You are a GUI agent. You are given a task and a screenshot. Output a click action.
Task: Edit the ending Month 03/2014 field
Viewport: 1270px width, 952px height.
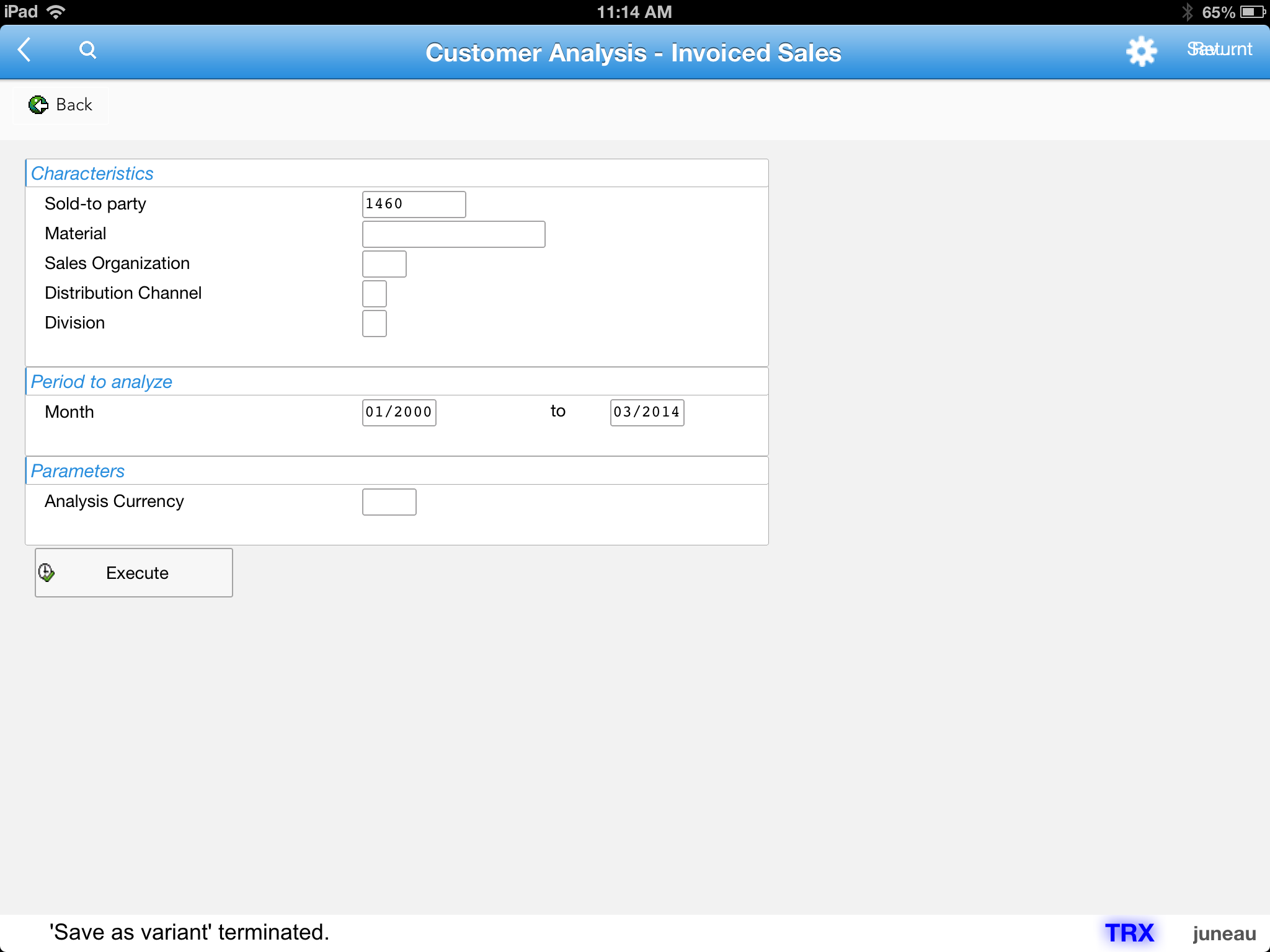pyautogui.click(x=647, y=412)
